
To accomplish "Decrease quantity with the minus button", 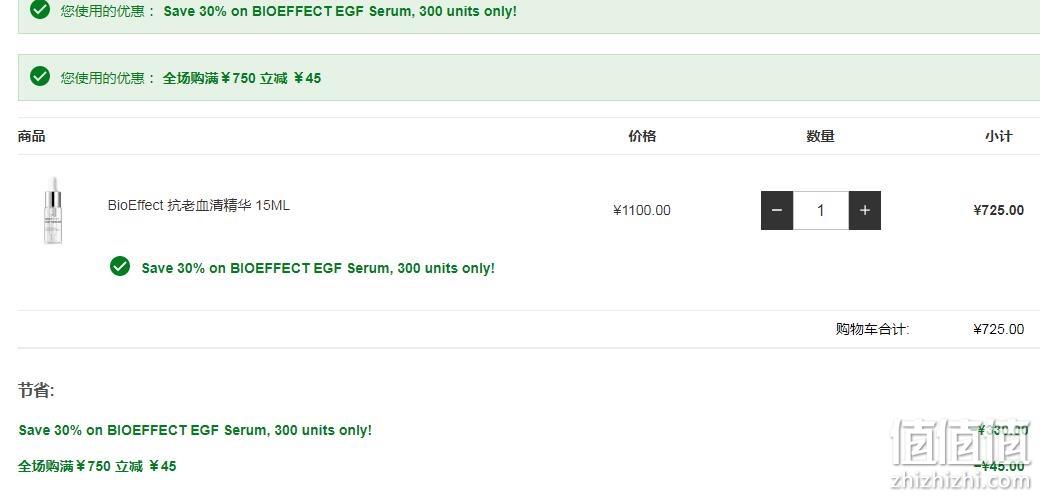I will [777, 210].
